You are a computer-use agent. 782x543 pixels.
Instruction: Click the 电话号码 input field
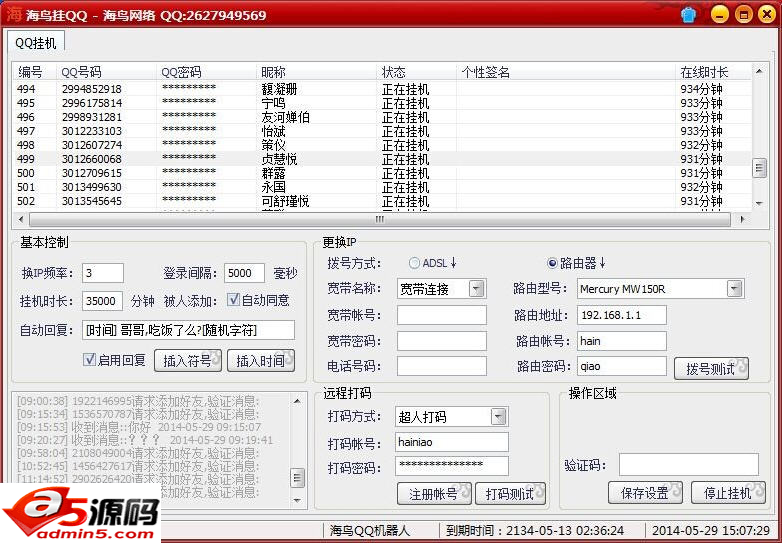[x=442, y=366]
